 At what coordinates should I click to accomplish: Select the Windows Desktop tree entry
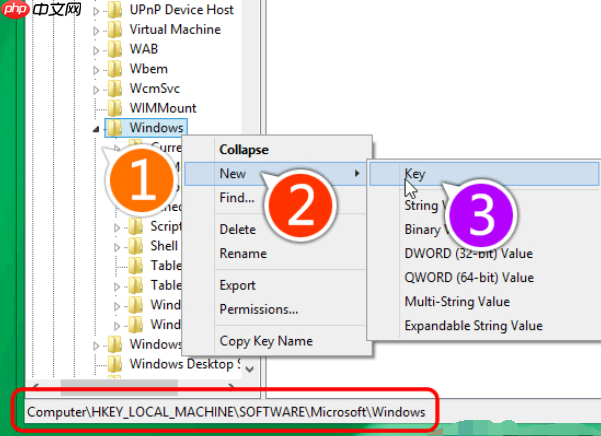tap(185, 364)
